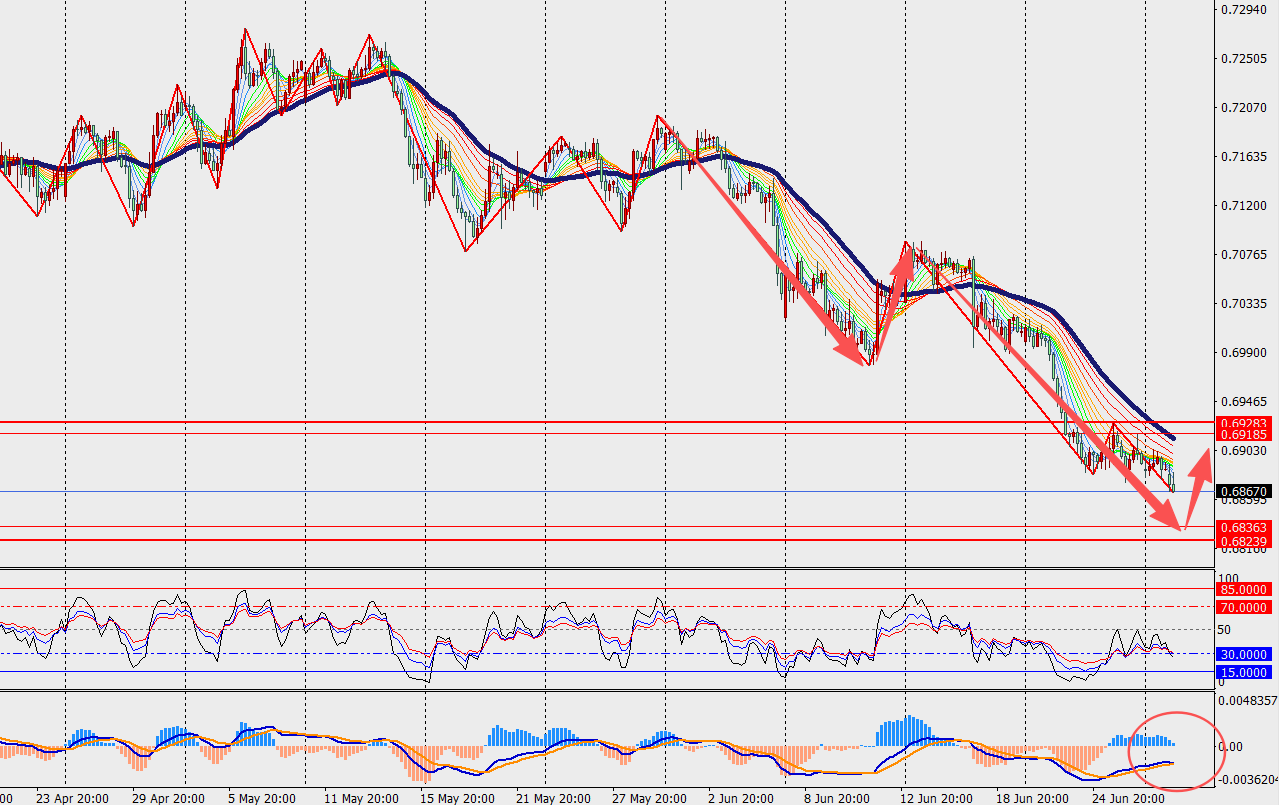
Task: Select the 0.69185 price level label
Action: pos(1243,435)
